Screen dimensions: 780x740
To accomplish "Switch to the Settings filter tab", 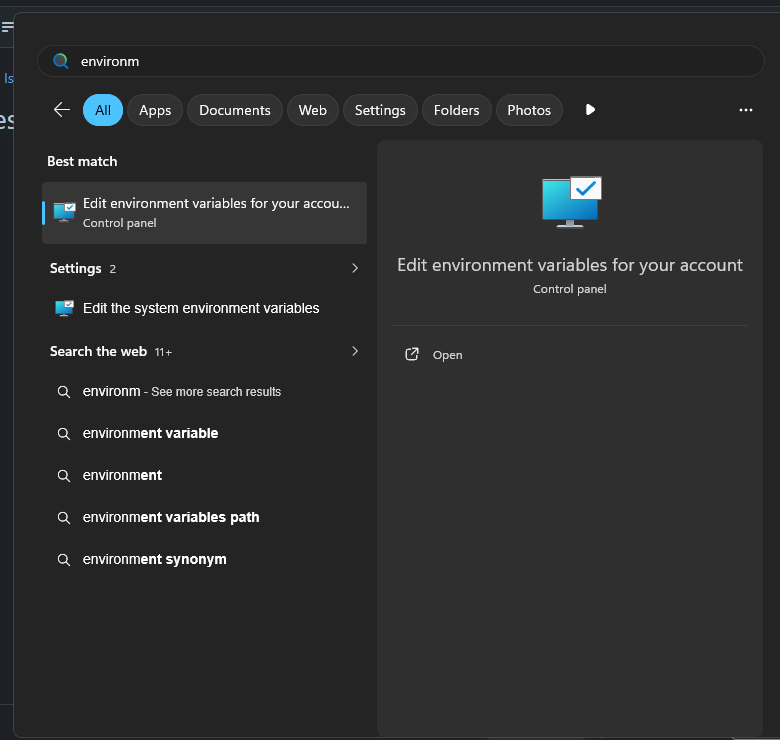I will pos(380,110).
